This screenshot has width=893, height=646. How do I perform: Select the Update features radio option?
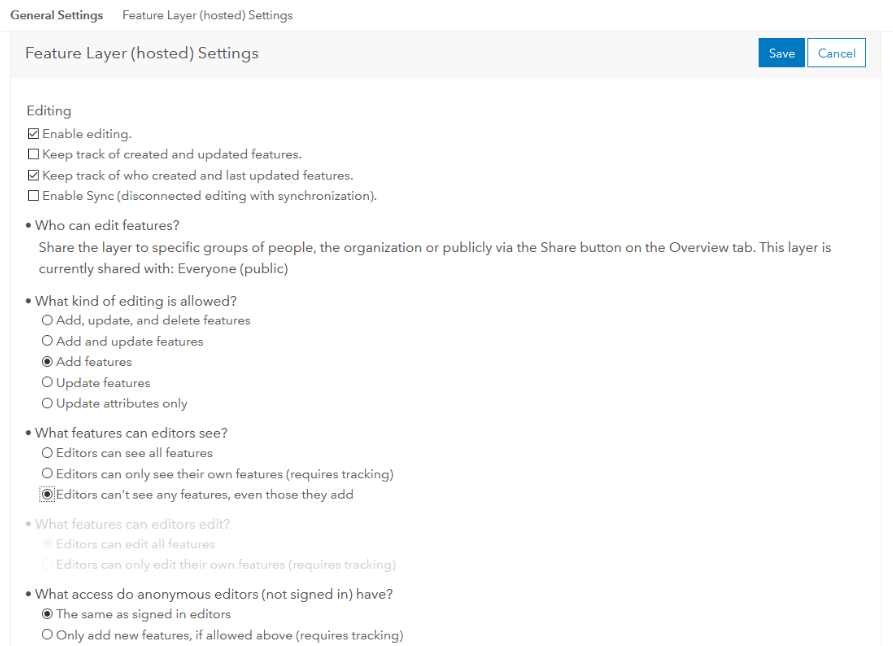(47, 383)
